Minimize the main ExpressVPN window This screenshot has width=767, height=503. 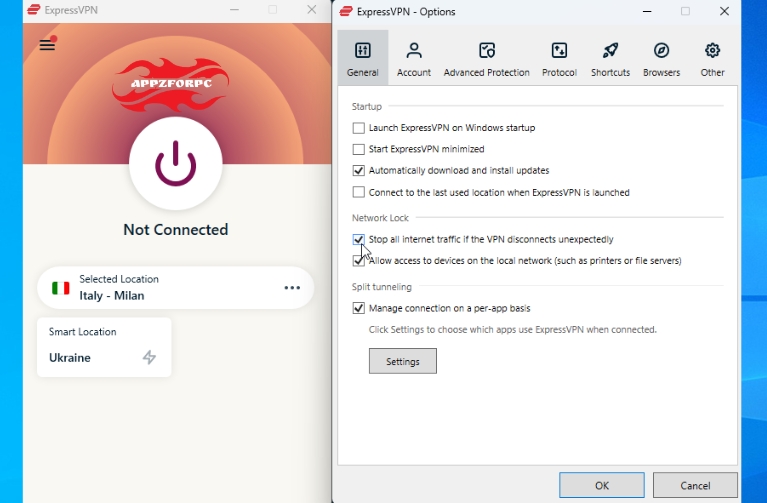coord(234,10)
